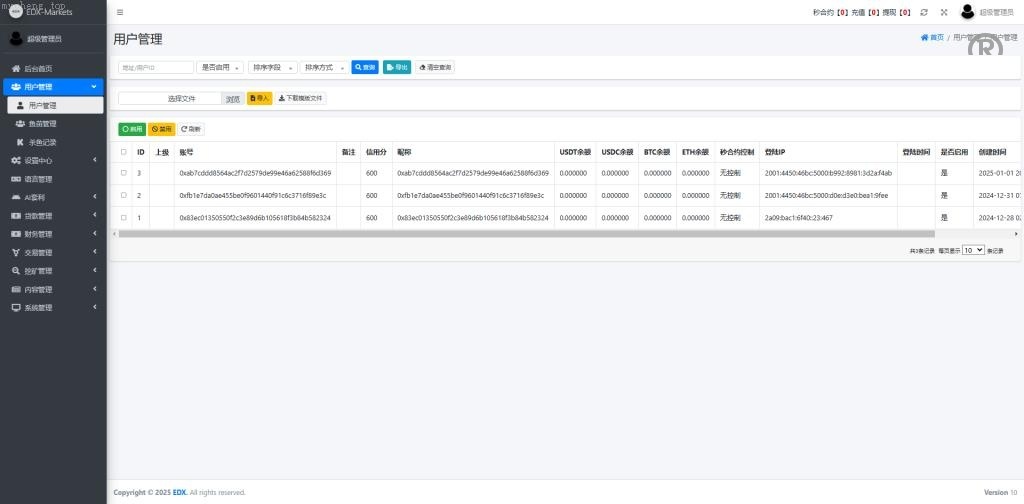
Task: Check the checkbox for user ID 1
Action: (x=124, y=217)
